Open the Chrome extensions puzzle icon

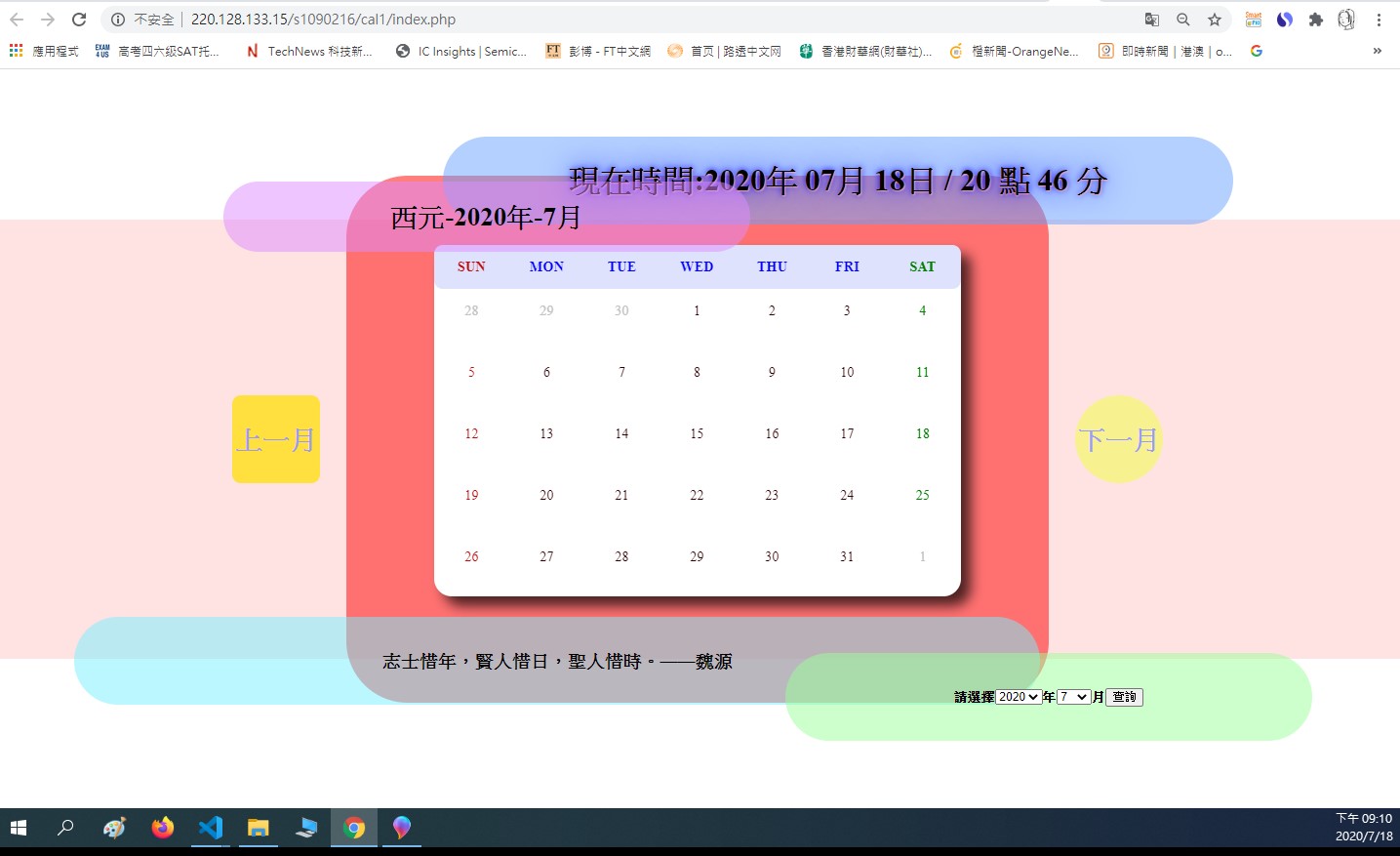tap(1316, 20)
